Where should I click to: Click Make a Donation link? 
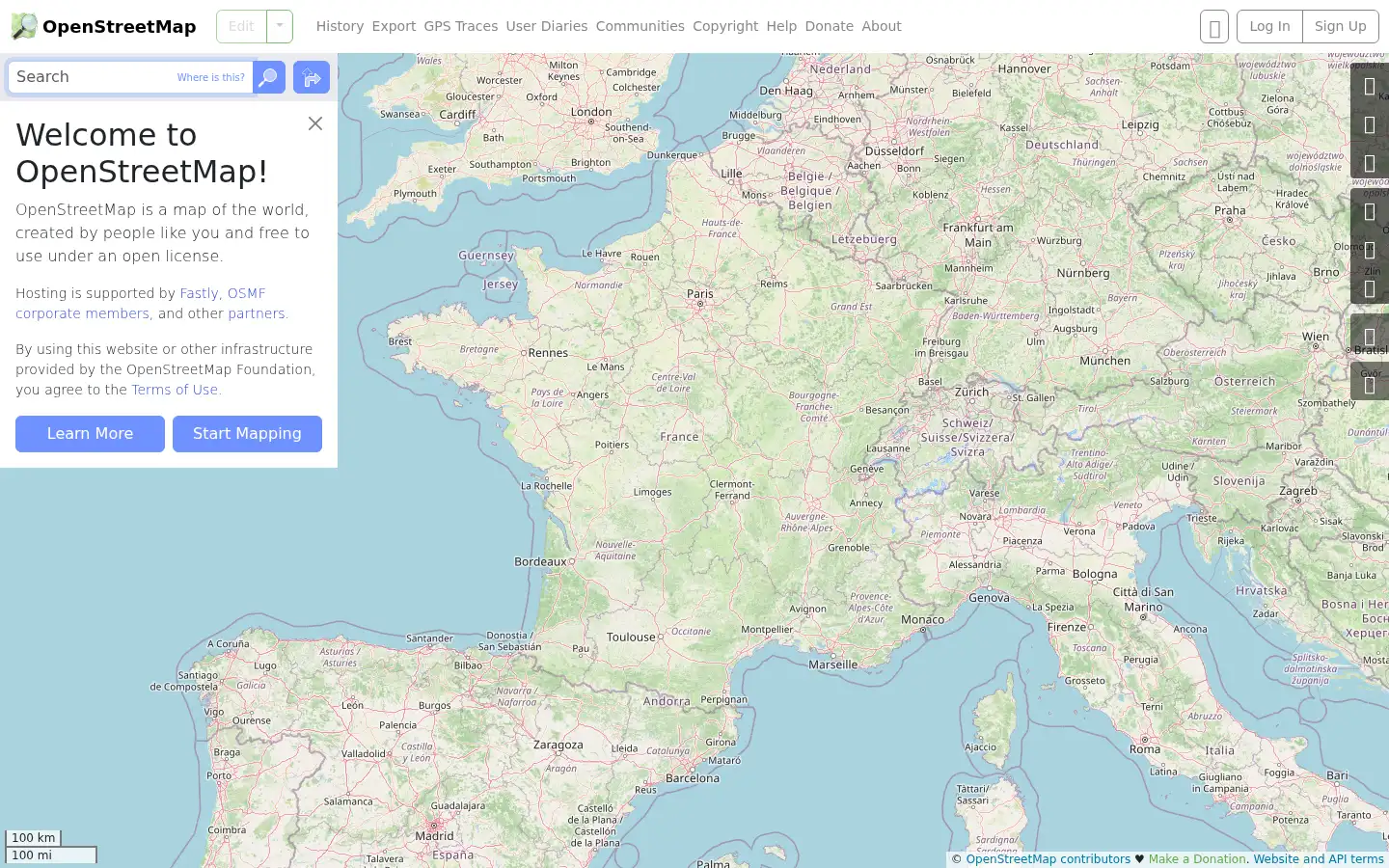coord(1197,858)
